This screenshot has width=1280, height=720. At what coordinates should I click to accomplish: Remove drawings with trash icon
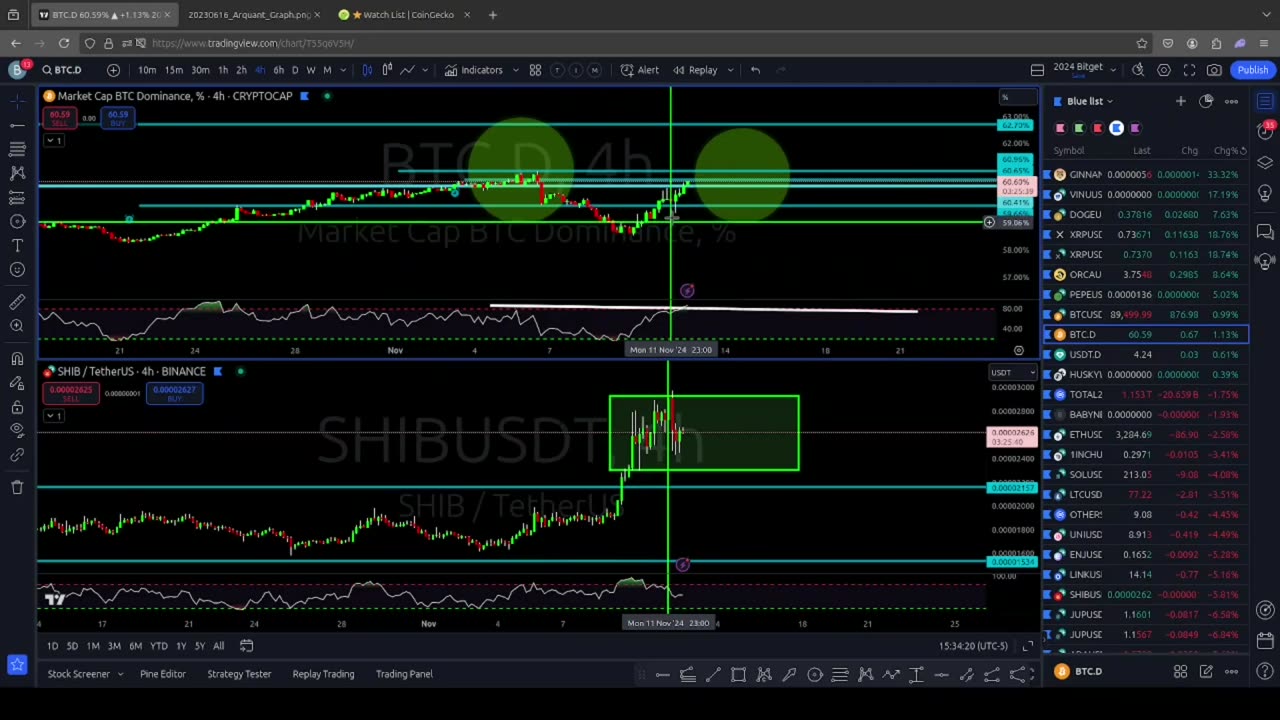point(17,487)
